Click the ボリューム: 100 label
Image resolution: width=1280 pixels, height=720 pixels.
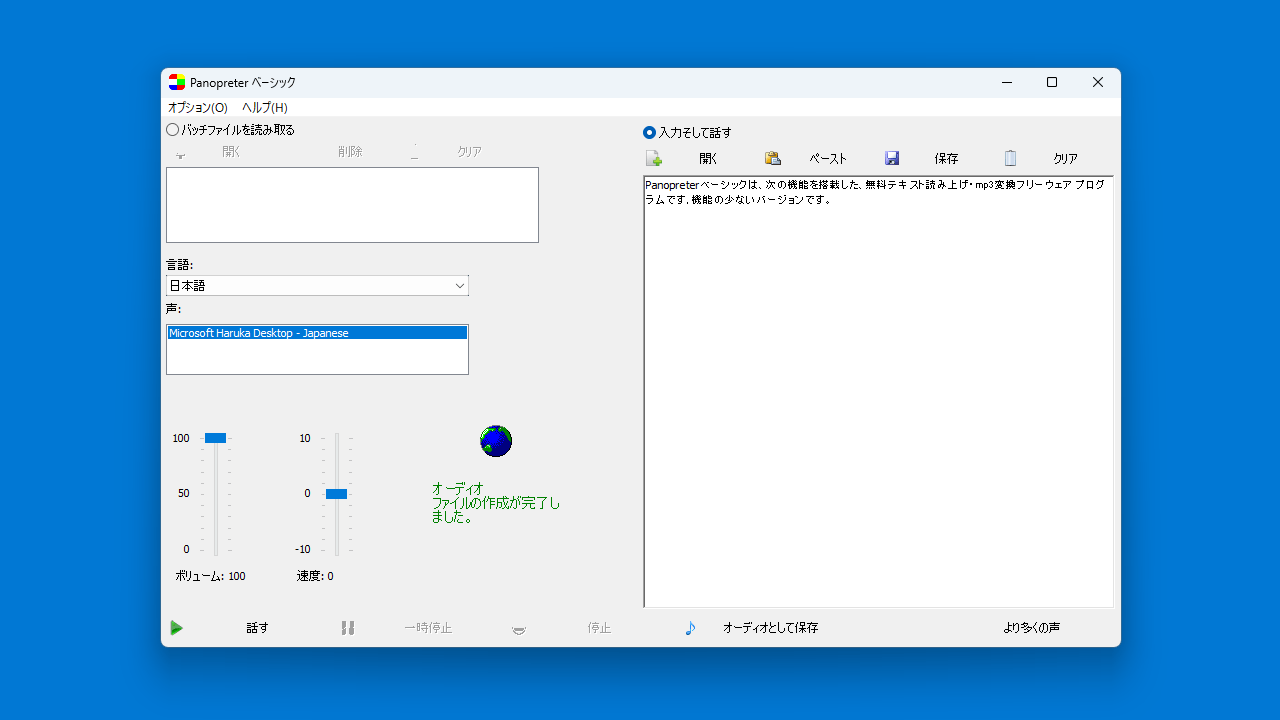210,576
